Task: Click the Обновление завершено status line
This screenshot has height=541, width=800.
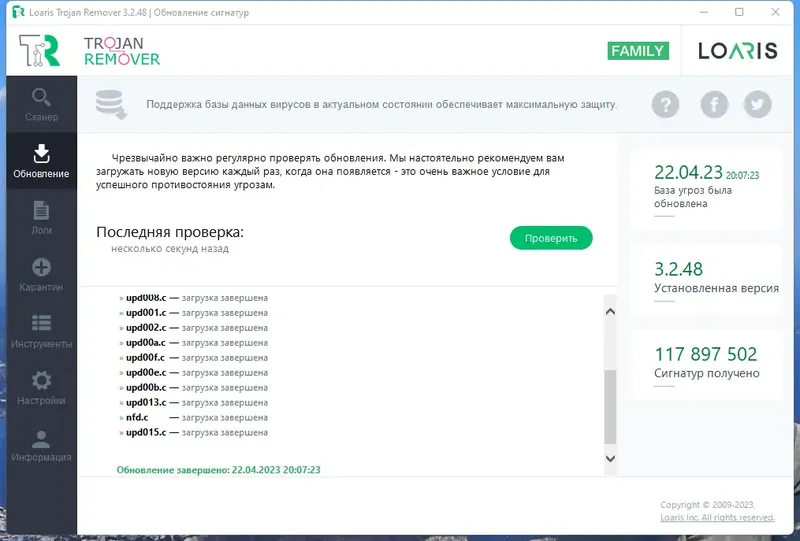Action: click(x=218, y=470)
